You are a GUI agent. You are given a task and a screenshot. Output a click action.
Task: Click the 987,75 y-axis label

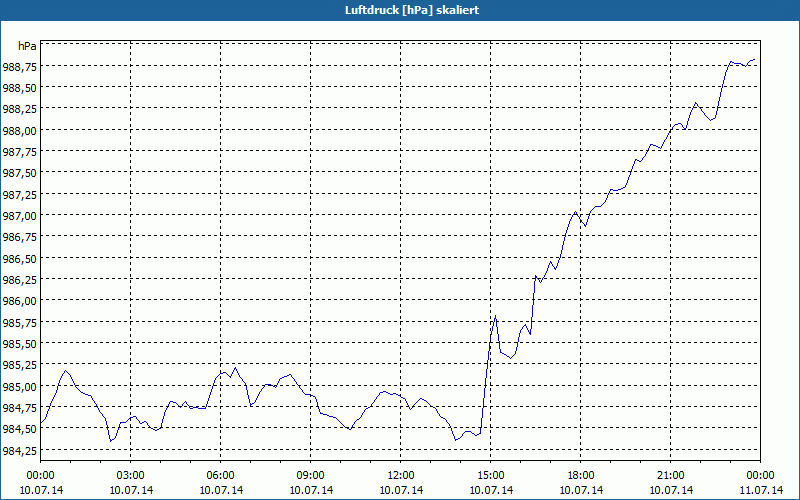tap(20, 152)
